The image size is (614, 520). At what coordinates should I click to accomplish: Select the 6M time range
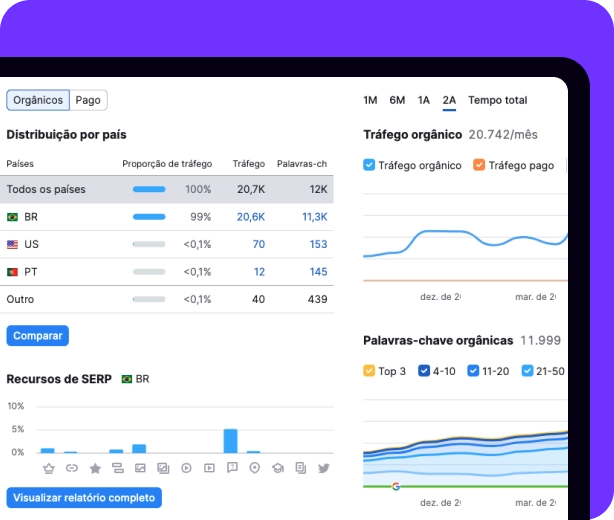pyautogui.click(x=397, y=100)
